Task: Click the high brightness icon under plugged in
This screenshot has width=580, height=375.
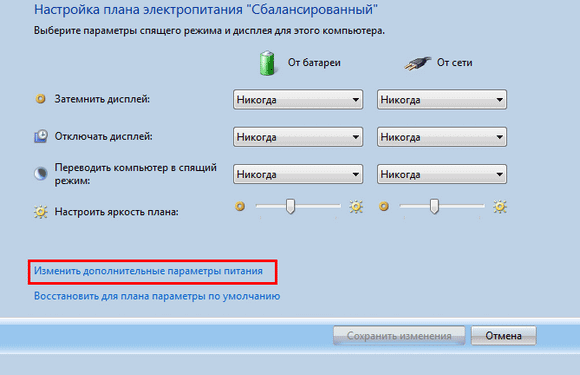Action: click(x=500, y=206)
